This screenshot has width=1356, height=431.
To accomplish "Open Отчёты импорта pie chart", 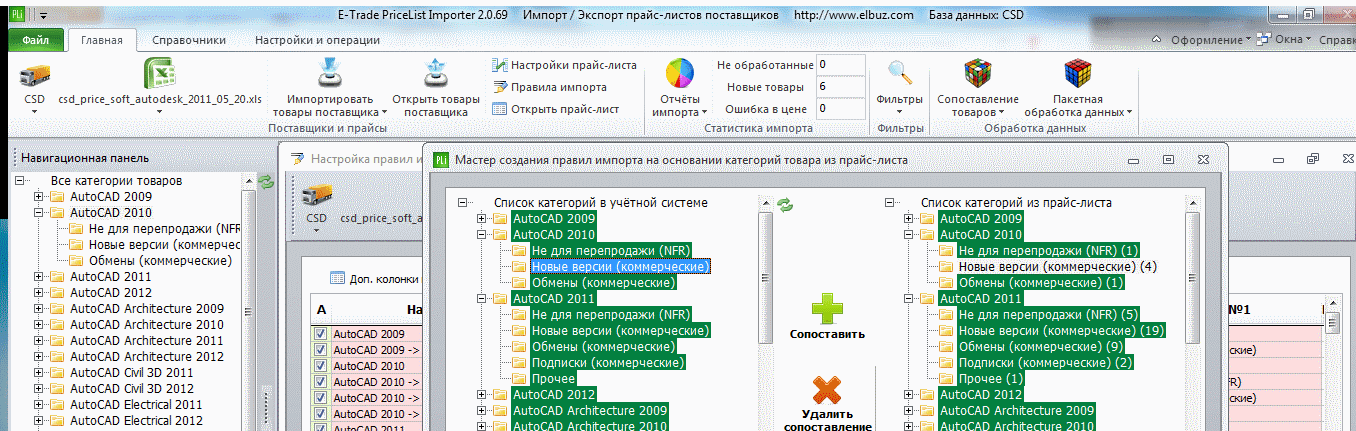I will coord(680,75).
